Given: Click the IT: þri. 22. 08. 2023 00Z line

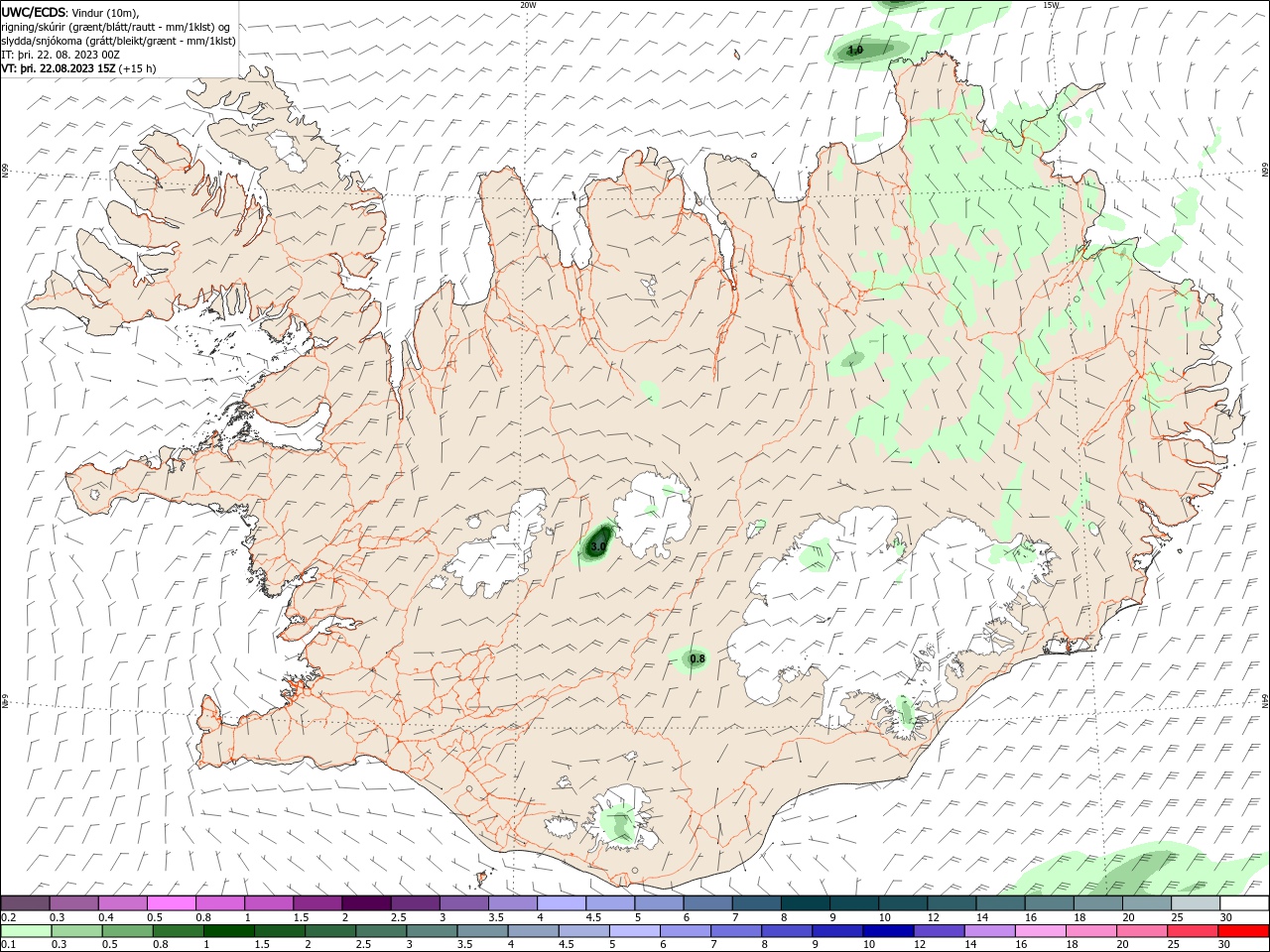Looking at the screenshot, I should 62,55.
